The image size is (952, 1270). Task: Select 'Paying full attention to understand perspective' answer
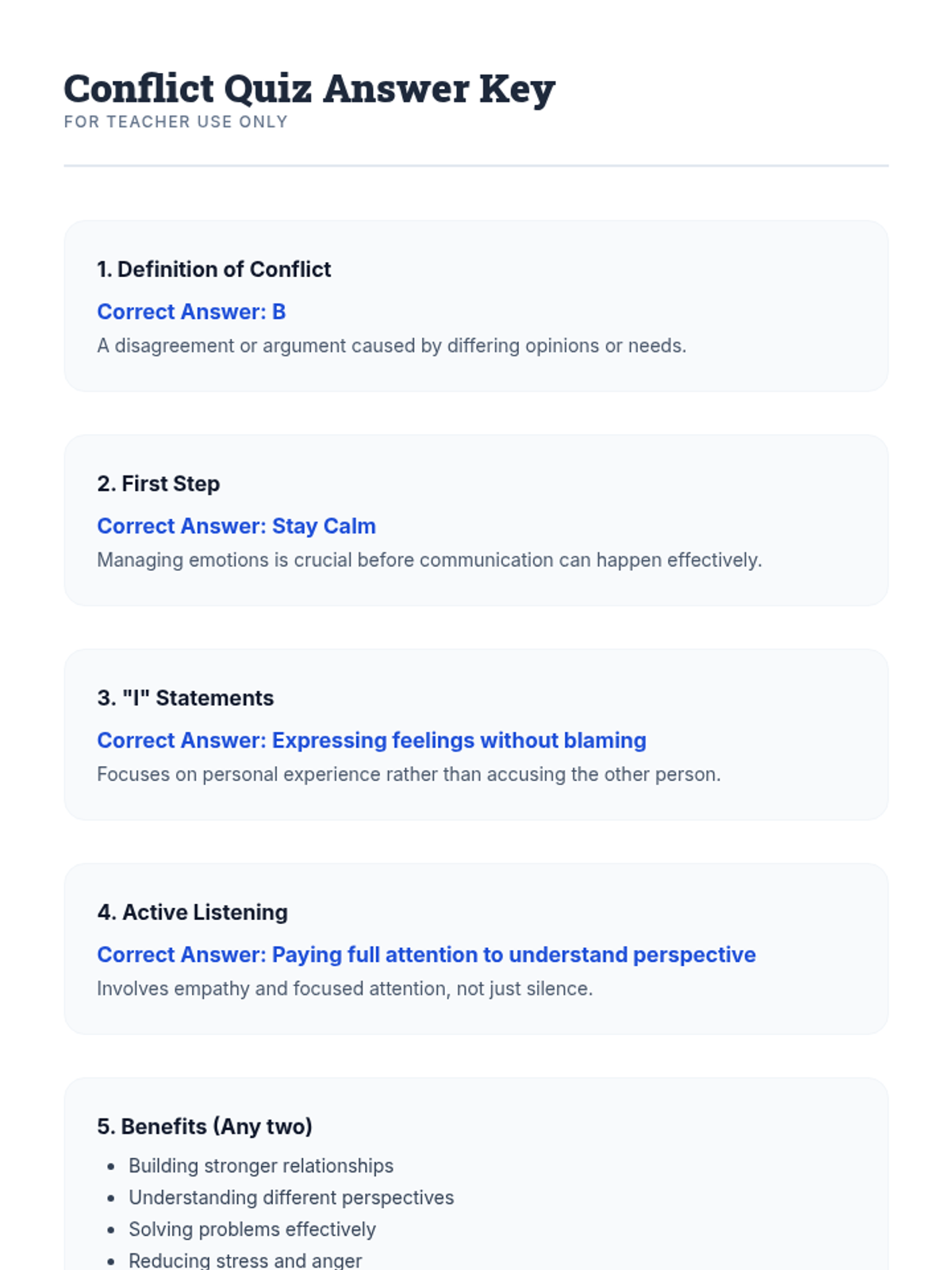[x=513, y=955]
